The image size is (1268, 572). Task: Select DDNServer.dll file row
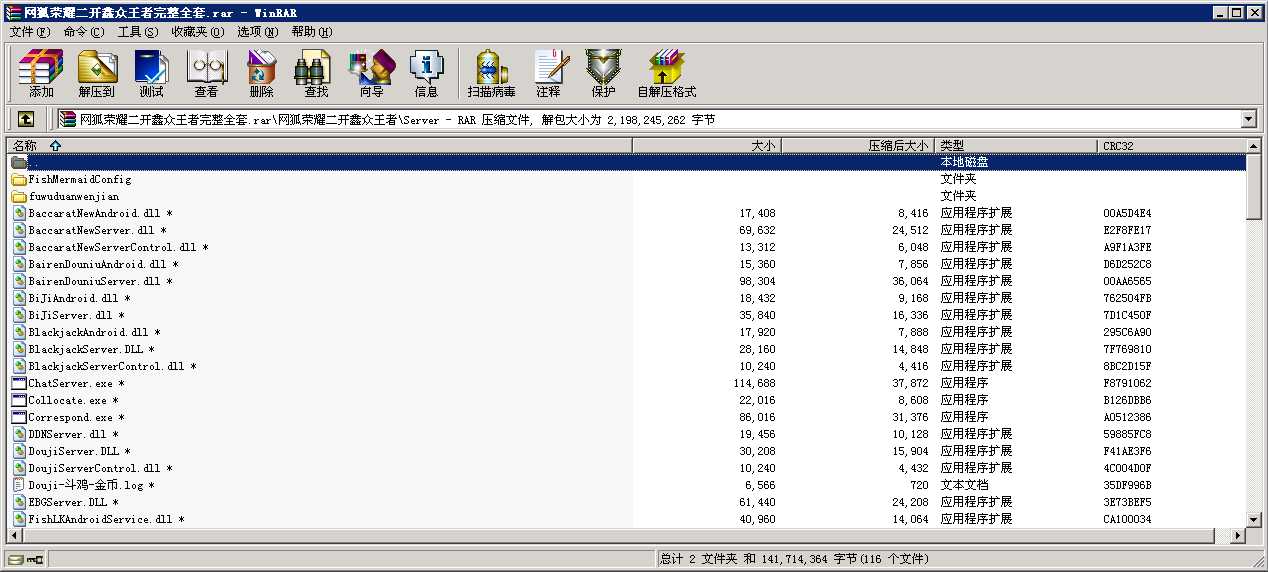[627, 434]
